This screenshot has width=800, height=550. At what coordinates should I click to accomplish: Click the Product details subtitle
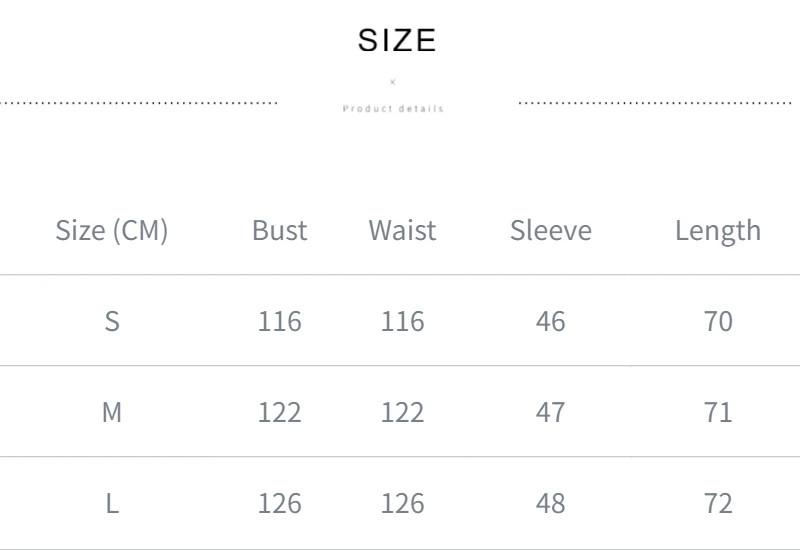(x=393, y=108)
